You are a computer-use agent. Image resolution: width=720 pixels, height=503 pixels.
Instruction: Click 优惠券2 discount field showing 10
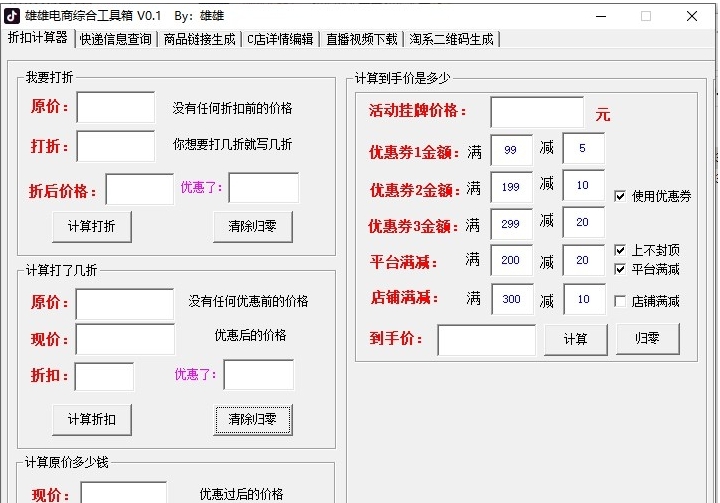tap(583, 185)
